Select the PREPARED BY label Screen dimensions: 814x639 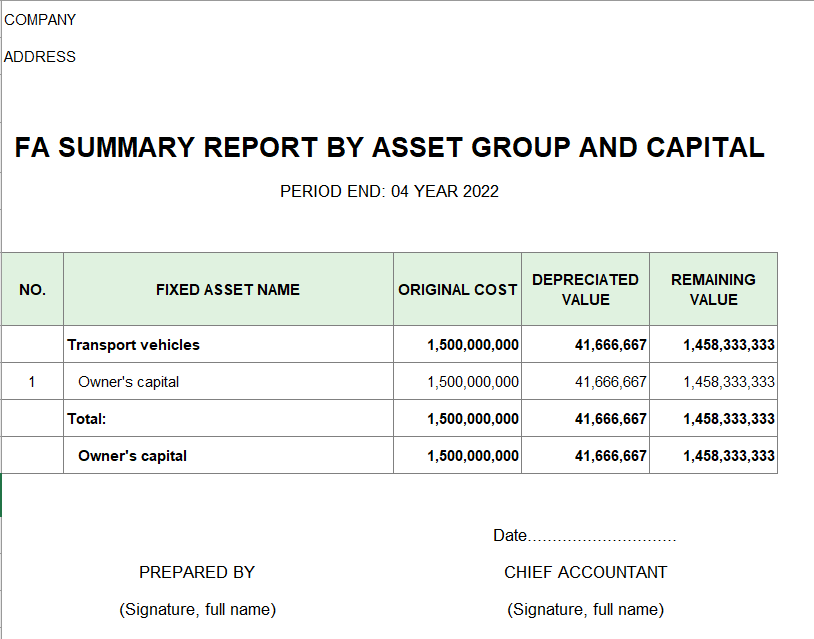coord(197,572)
